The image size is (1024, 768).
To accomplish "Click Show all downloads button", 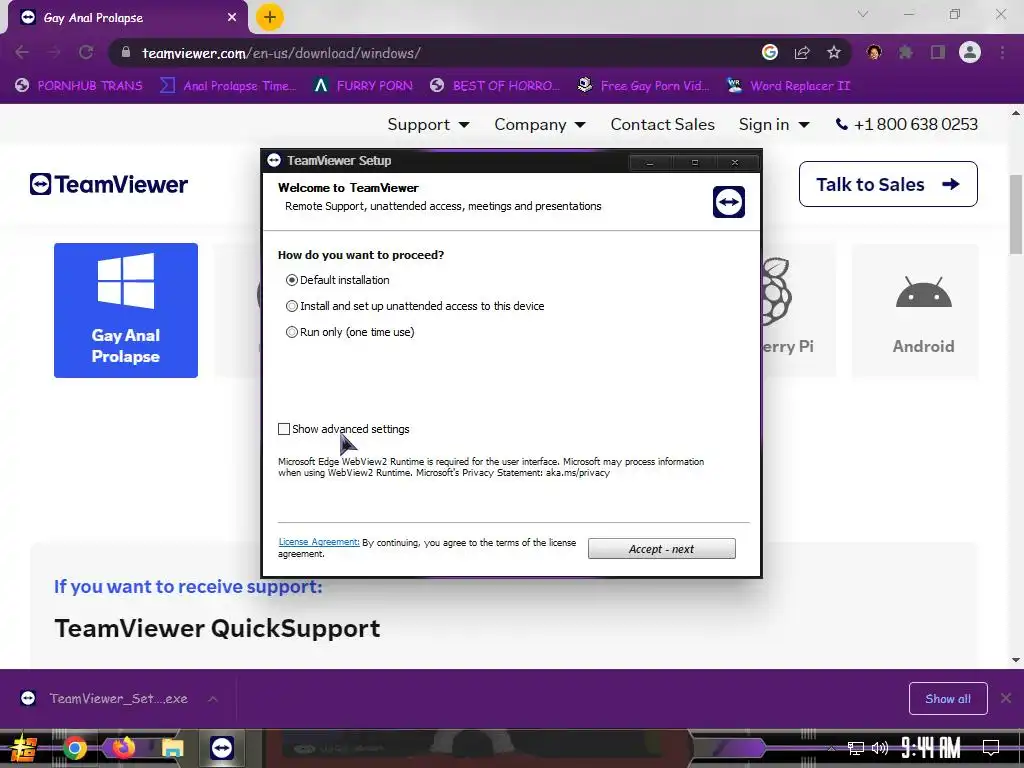I will (948, 699).
